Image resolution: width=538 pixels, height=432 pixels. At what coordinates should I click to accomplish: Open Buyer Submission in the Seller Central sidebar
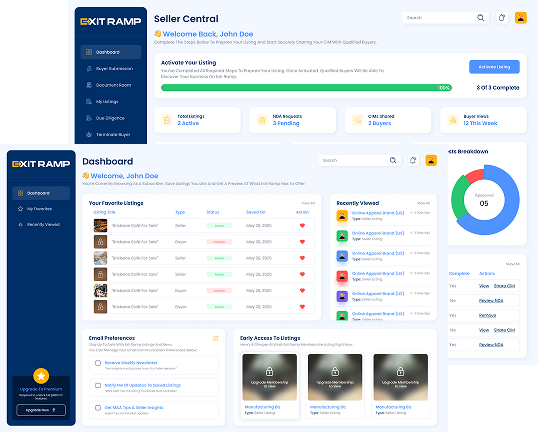110,69
